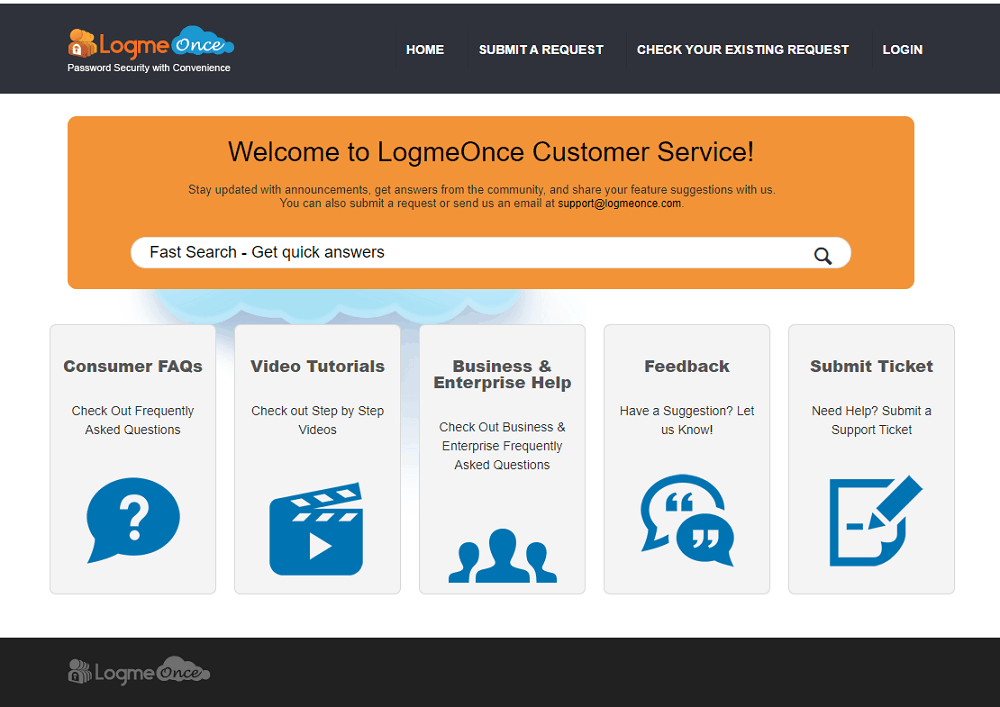Click the support@logmeonce.com email link

pos(619,203)
